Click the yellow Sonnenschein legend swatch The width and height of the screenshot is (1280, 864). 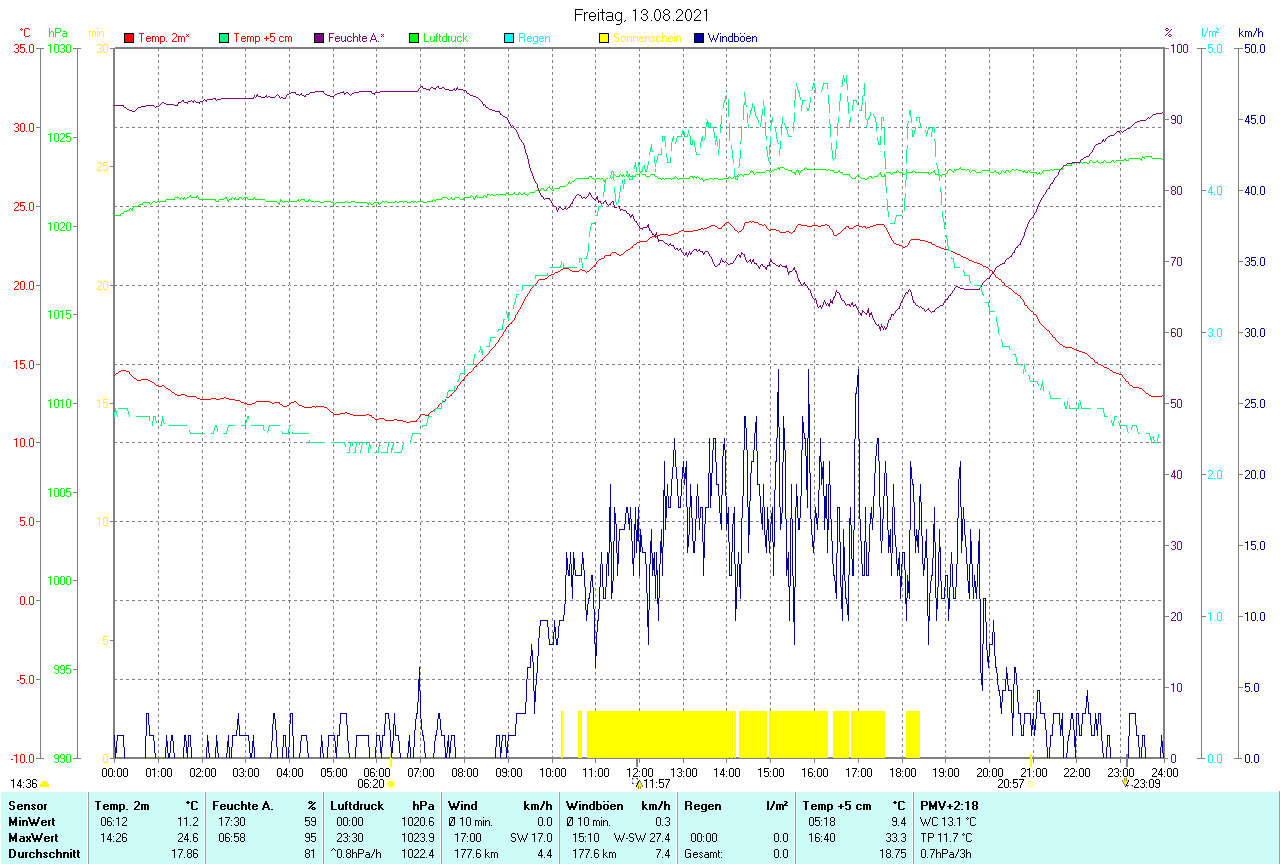coord(604,38)
